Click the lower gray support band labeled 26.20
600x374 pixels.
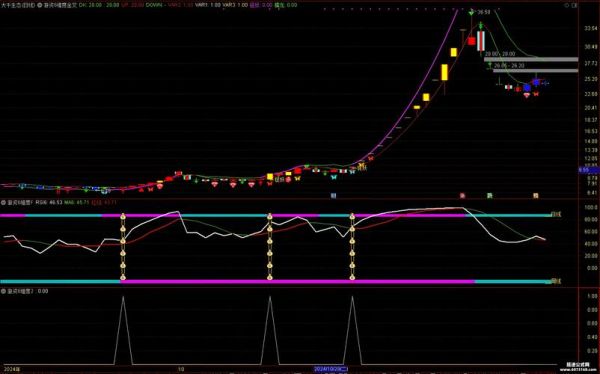[536, 70]
